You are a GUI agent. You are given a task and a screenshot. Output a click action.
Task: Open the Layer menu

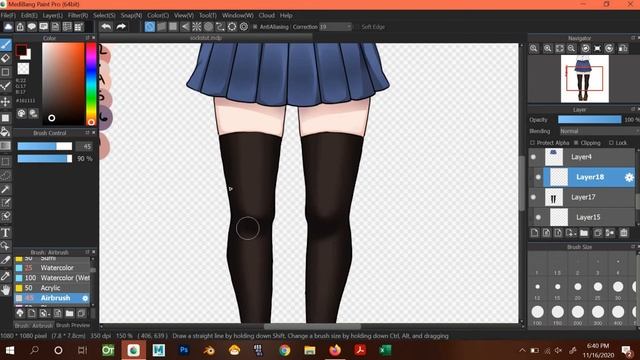[52, 16]
